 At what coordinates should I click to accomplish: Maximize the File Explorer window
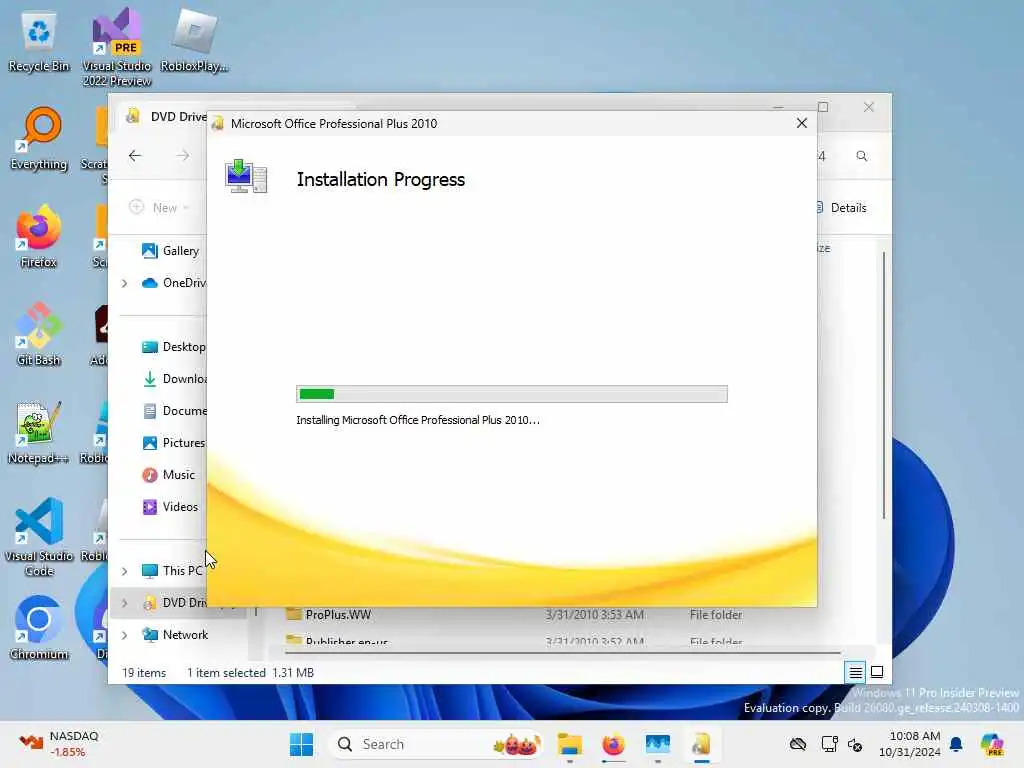(x=823, y=106)
